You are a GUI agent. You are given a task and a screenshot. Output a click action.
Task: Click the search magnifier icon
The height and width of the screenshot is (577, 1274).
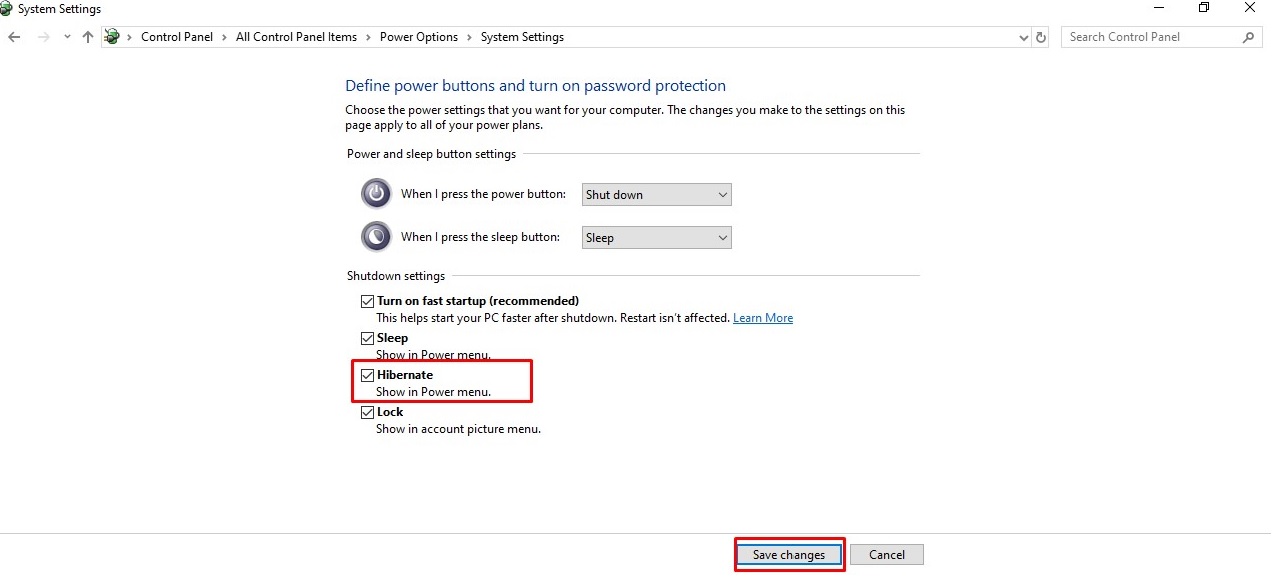coord(1248,36)
